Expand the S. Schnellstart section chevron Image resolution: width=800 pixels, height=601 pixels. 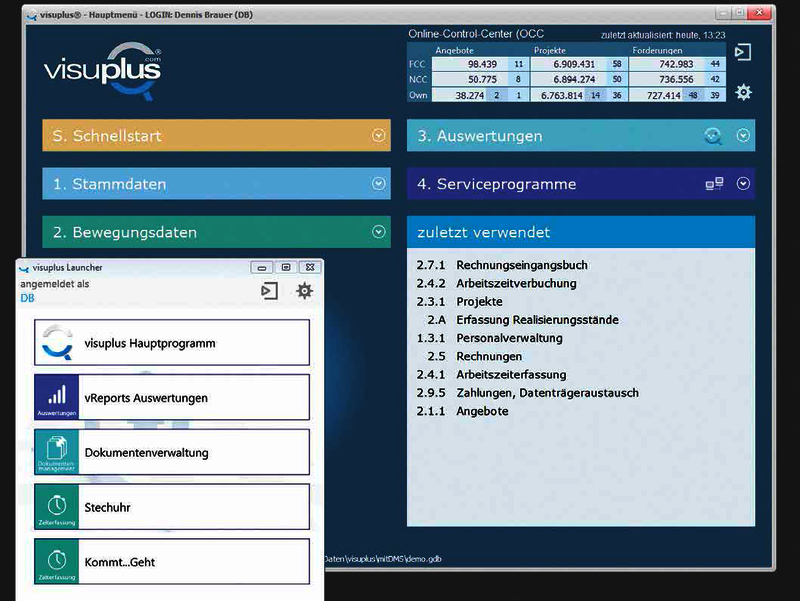pos(379,135)
